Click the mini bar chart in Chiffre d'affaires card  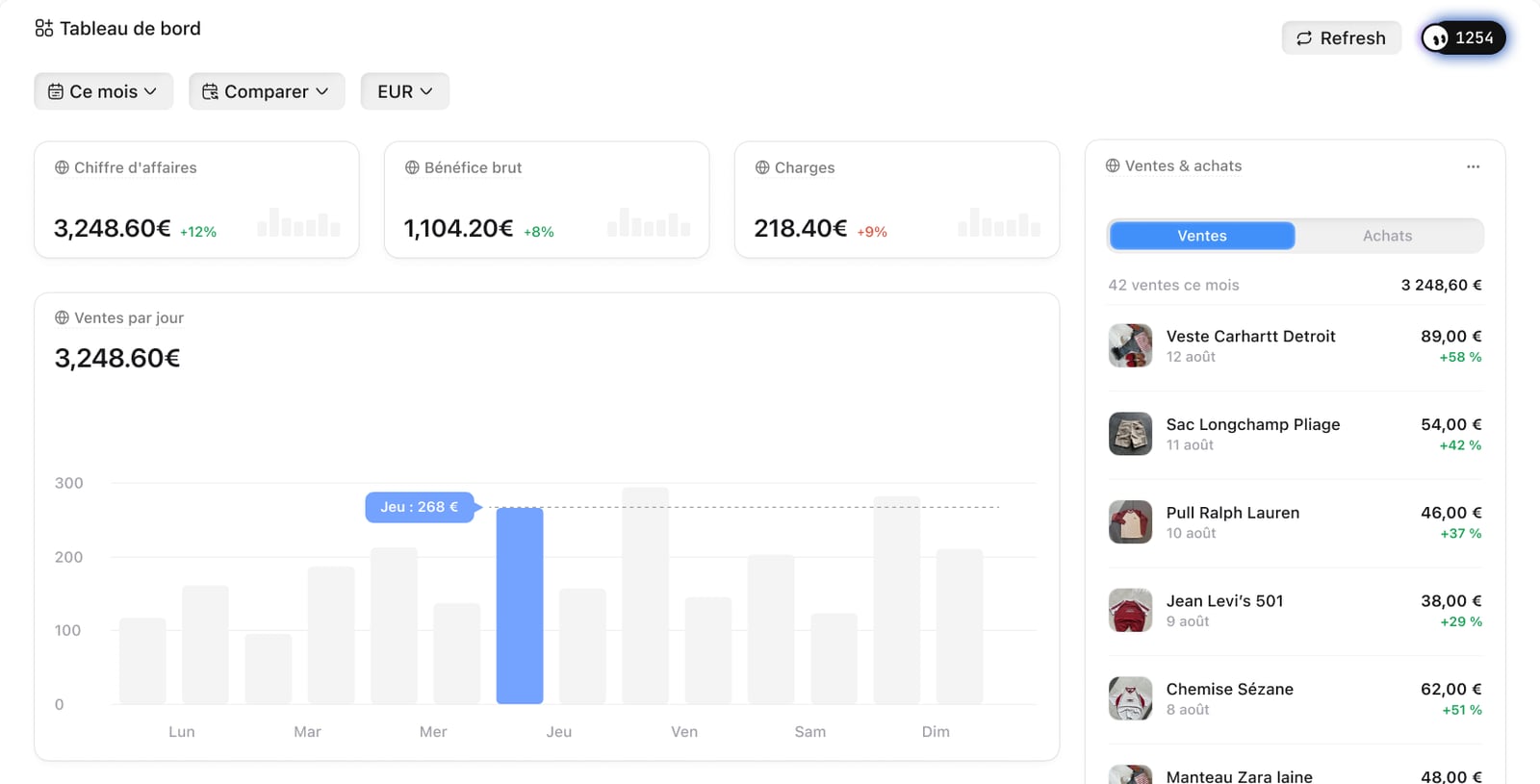coord(298,222)
